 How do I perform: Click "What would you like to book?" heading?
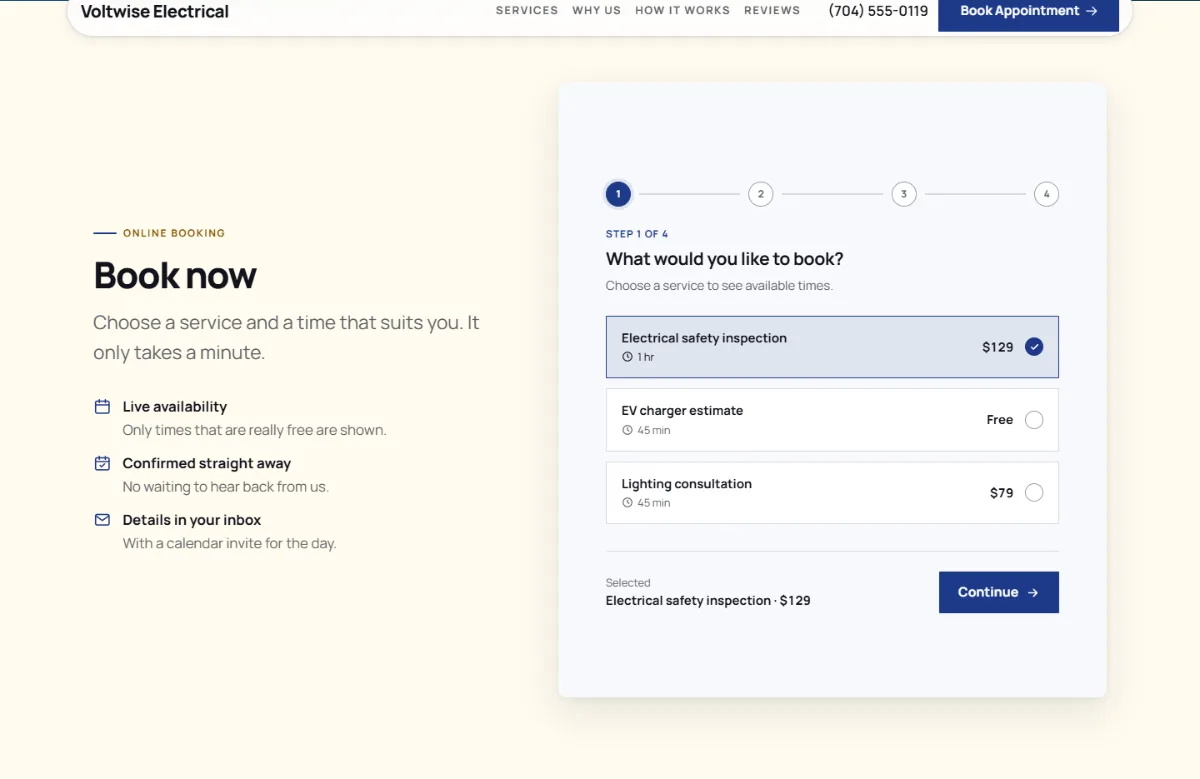(725, 259)
